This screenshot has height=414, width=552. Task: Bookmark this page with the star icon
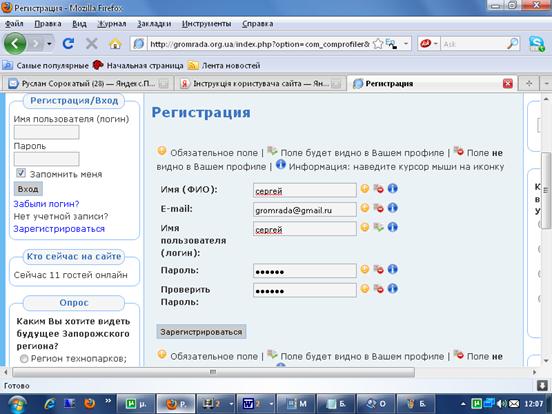pos(378,44)
